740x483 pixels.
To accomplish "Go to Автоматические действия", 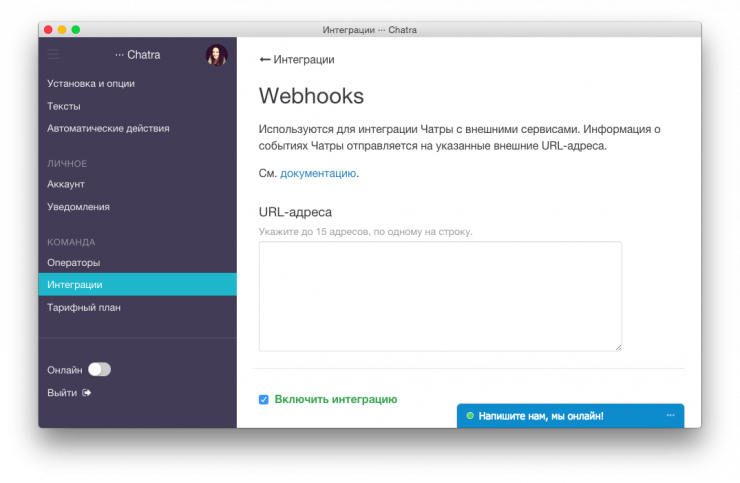I will [108, 128].
